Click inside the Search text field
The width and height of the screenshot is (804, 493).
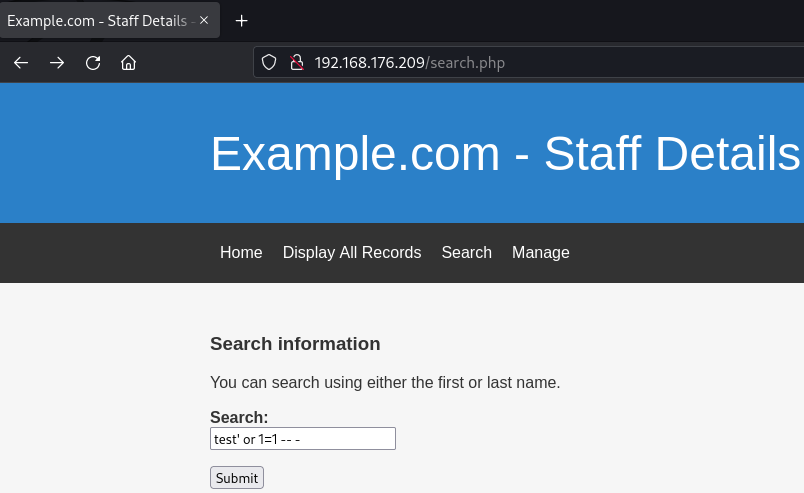tap(302, 439)
